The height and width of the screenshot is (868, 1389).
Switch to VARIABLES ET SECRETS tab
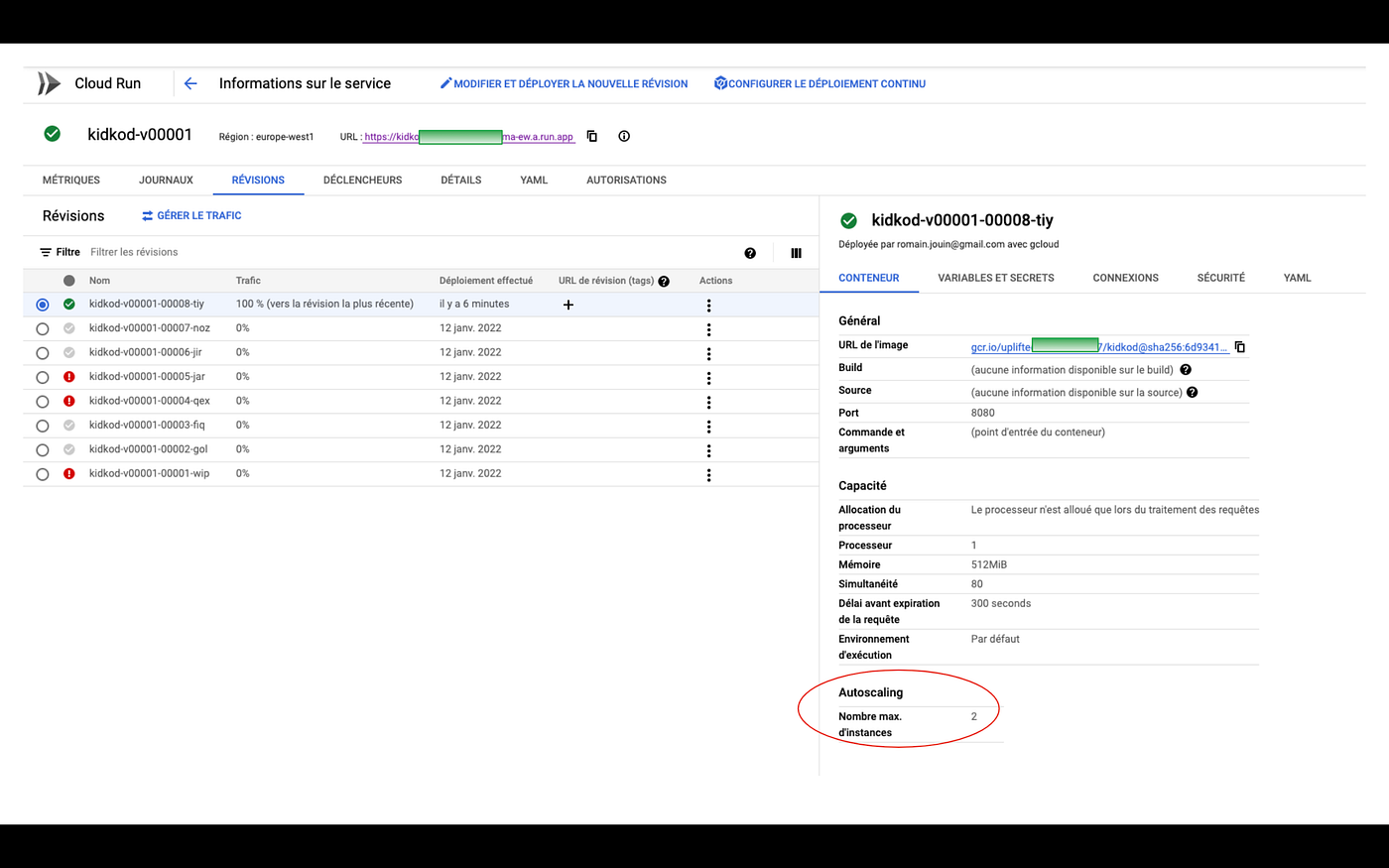point(996,278)
